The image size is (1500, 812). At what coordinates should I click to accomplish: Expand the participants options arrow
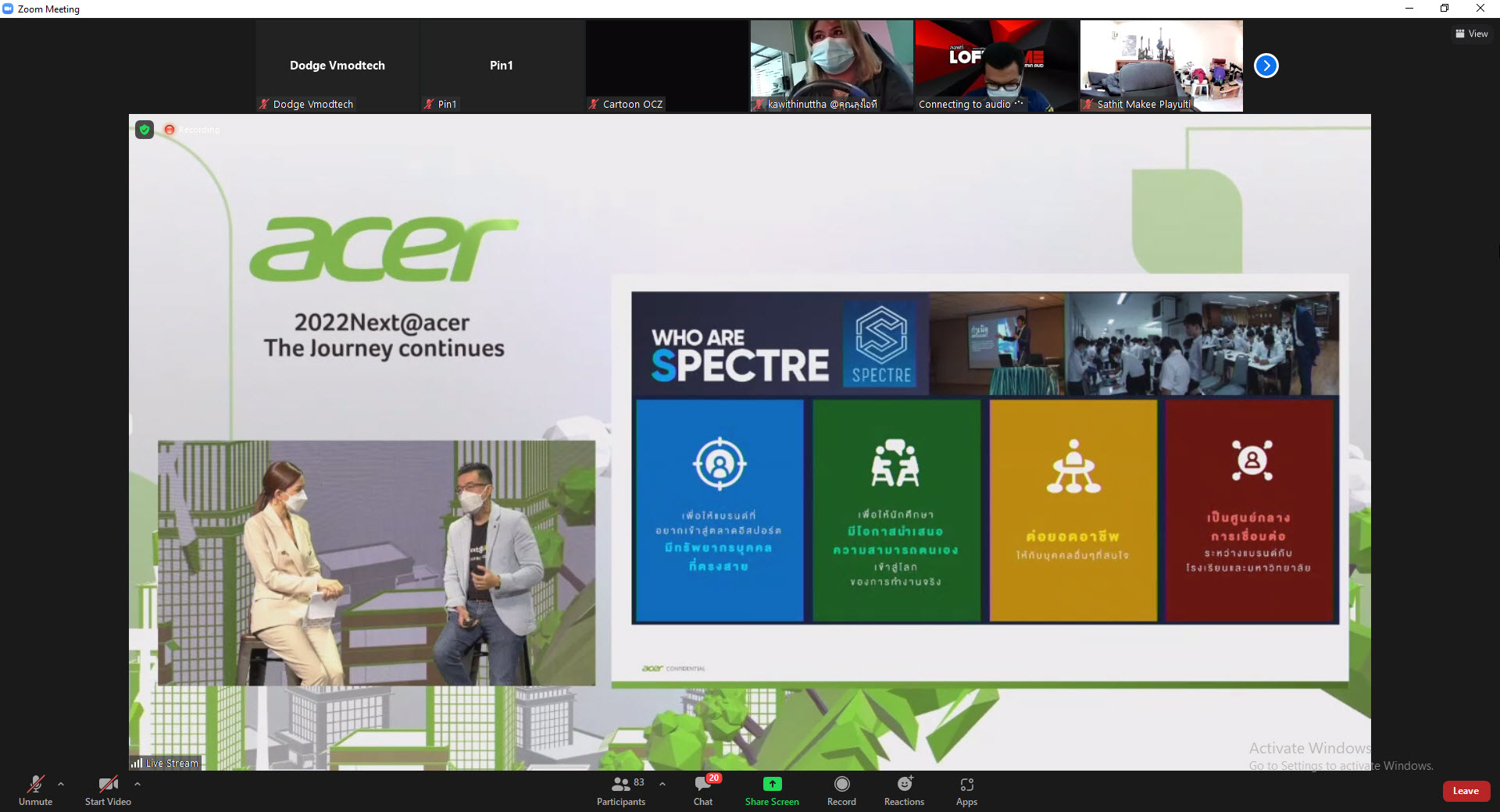662,784
